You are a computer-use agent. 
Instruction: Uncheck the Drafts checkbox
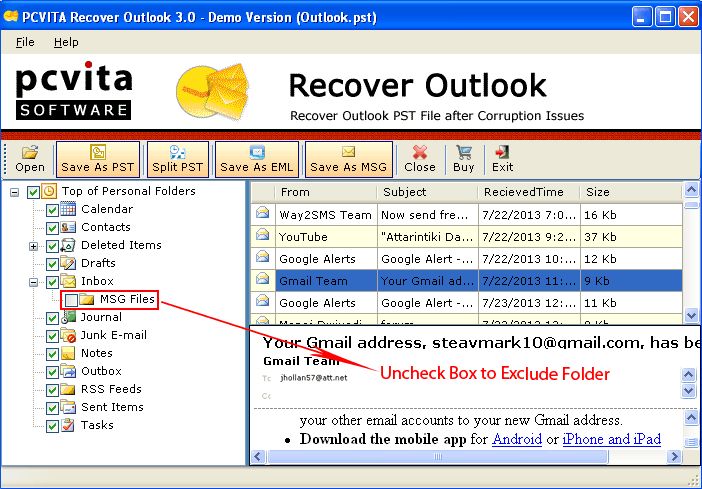52,264
